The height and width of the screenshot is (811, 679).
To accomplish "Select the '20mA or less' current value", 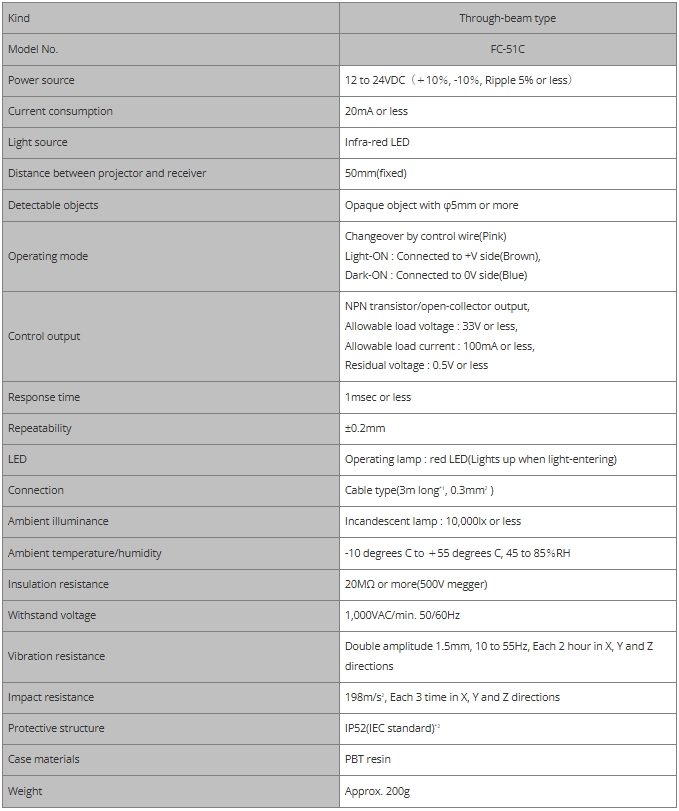I will [x=376, y=111].
